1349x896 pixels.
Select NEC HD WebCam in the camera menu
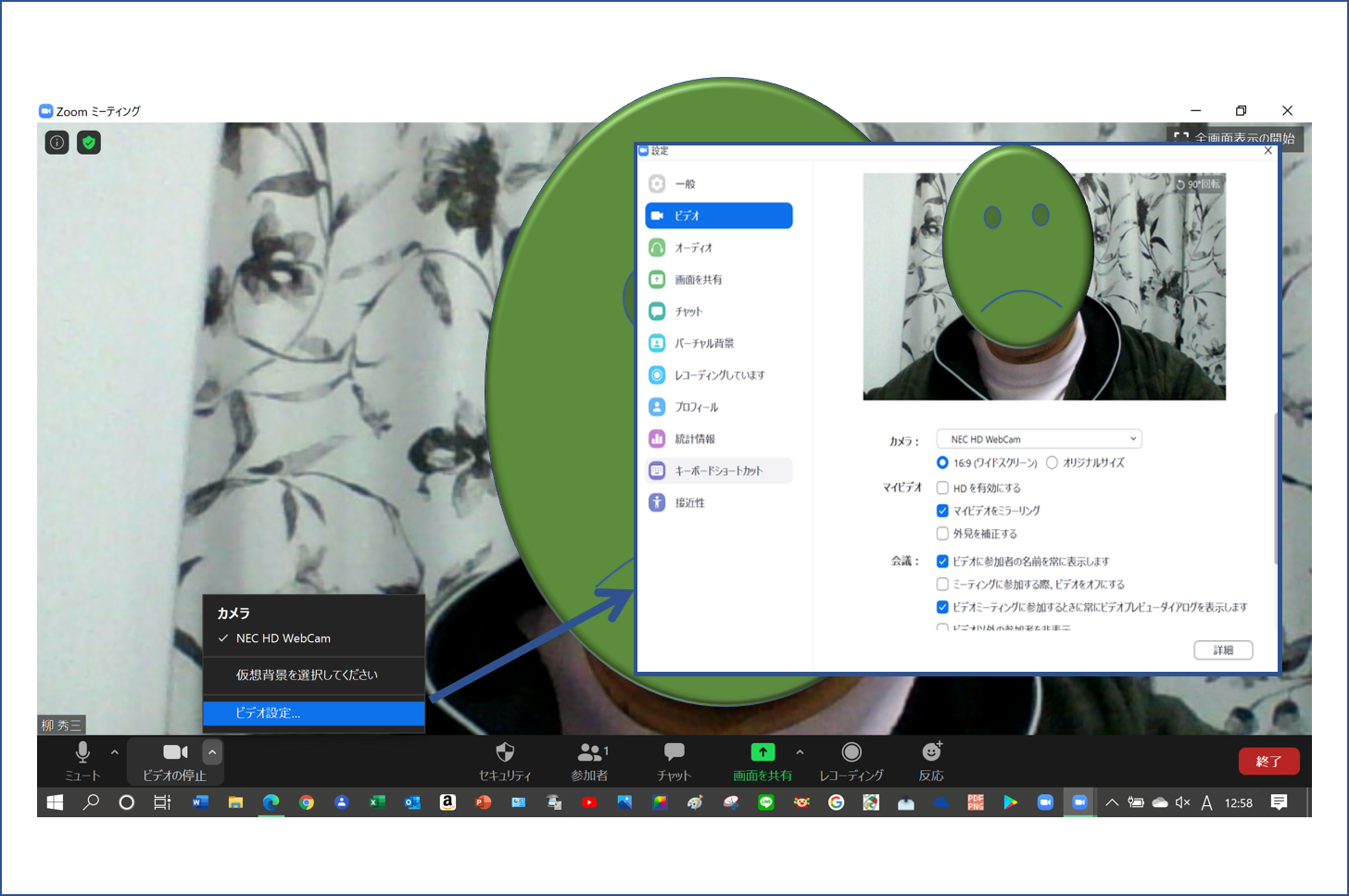[314, 638]
